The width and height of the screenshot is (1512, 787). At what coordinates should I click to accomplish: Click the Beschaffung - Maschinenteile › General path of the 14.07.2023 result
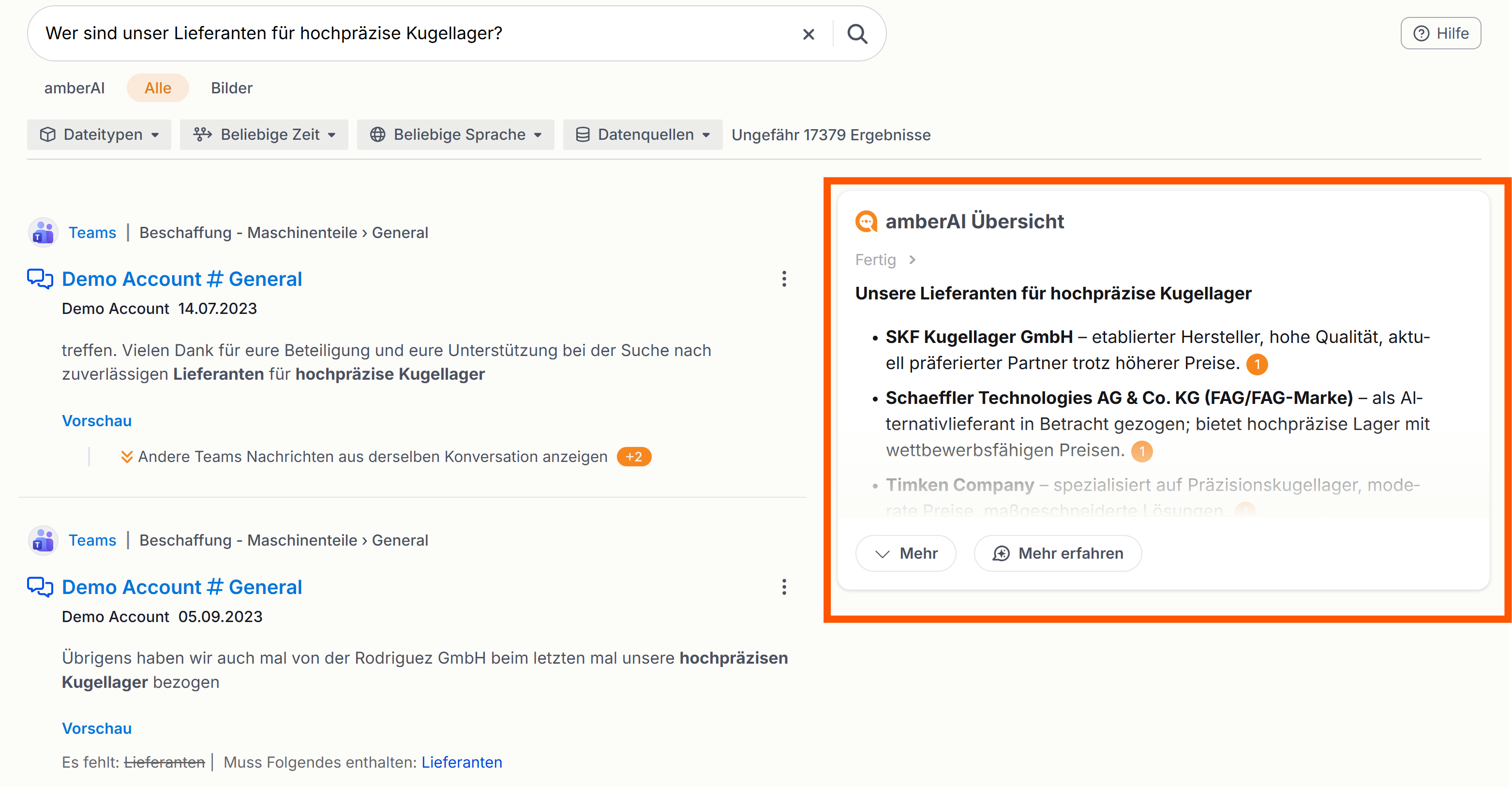click(284, 232)
